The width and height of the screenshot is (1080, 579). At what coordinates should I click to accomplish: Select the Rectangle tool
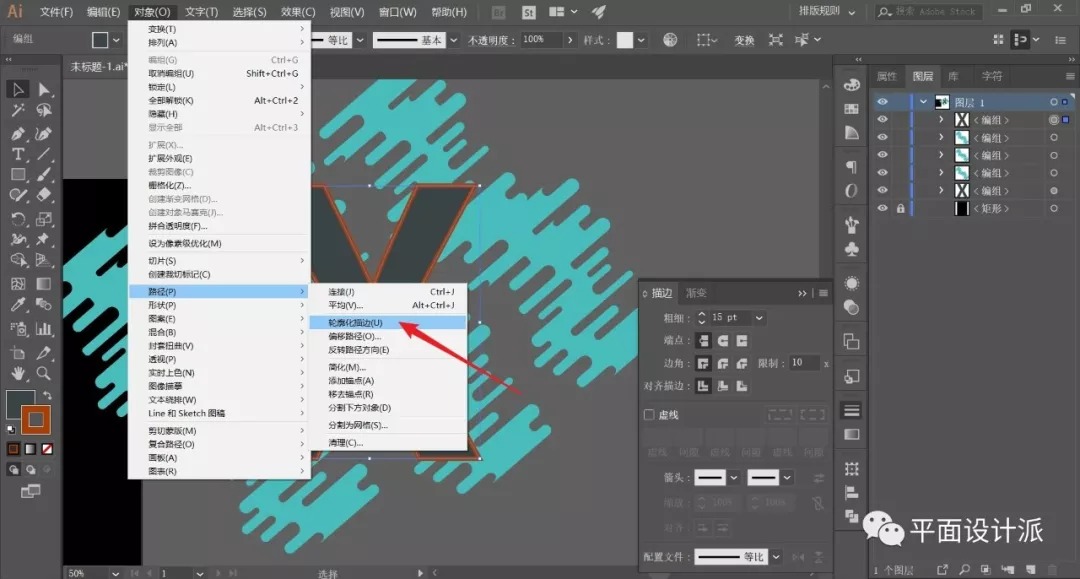tap(18, 175)
